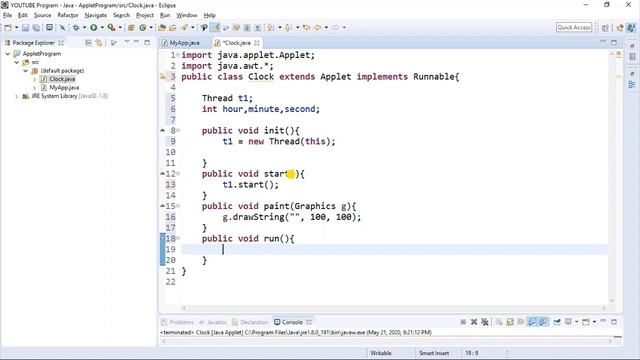640x360 pixels.
Task: Click the Last Edit Location arrow icon
Action: click(306, 27)
